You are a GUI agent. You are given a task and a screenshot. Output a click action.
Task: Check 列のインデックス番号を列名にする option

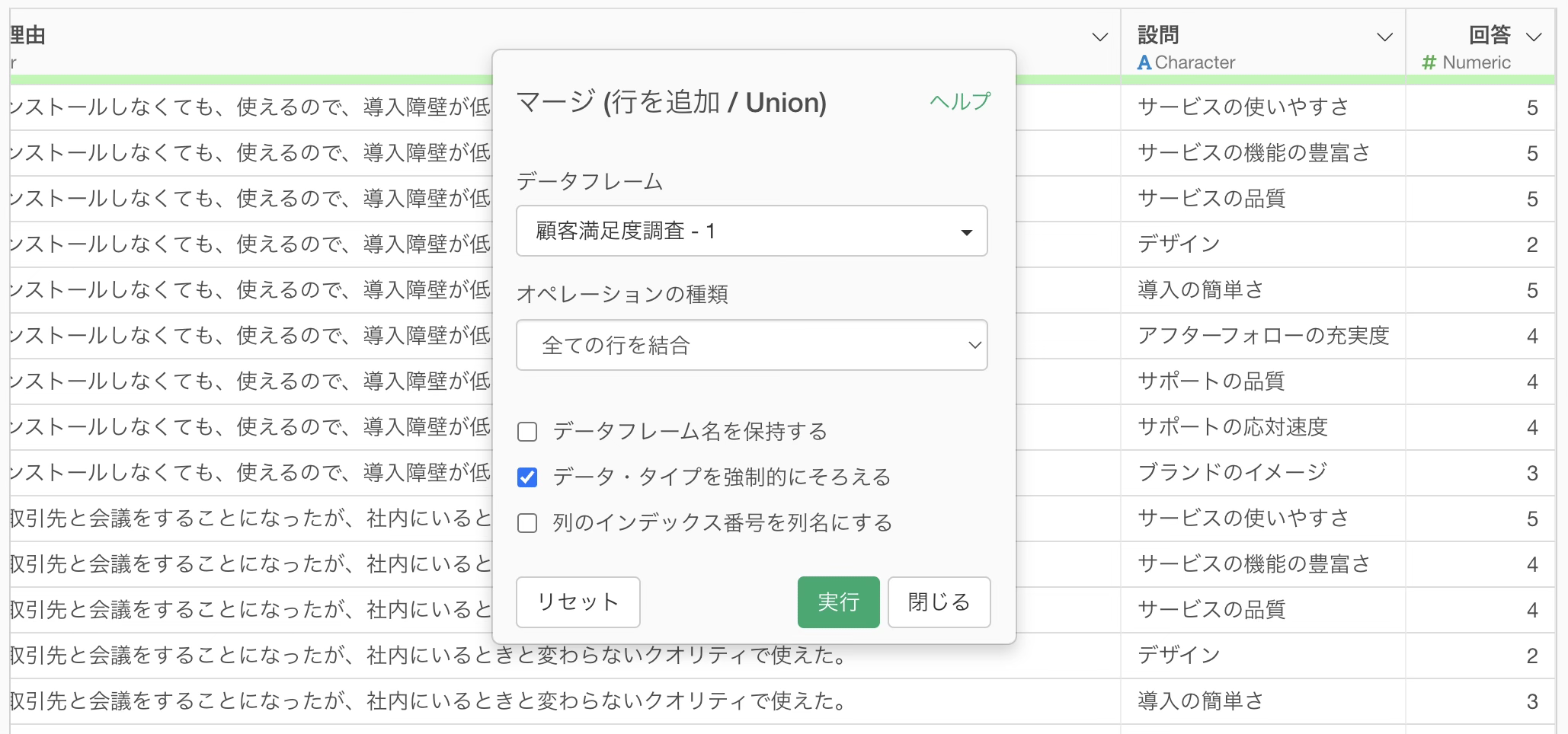point(527,524)
